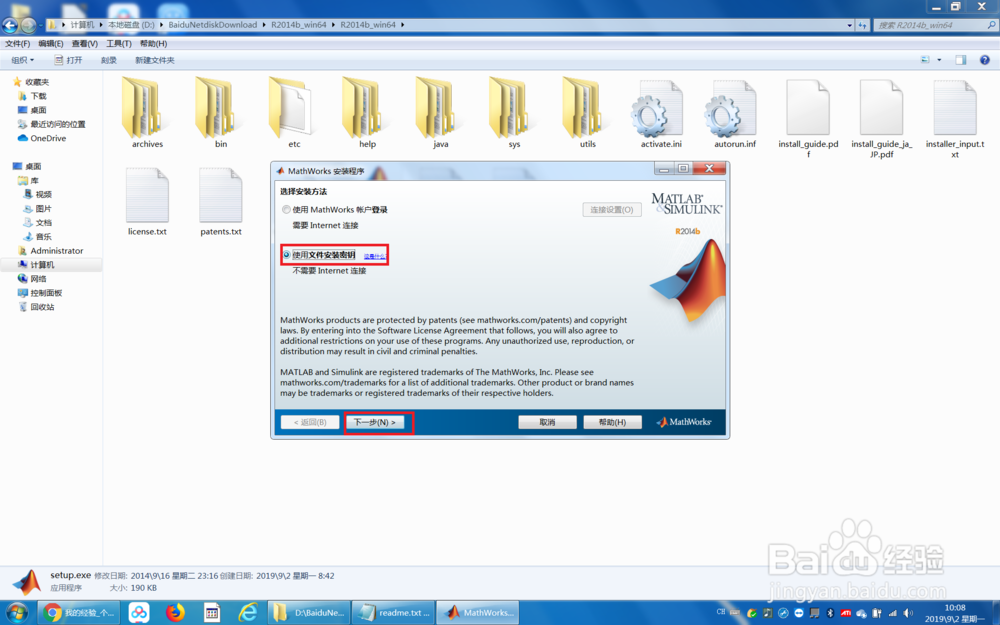Select the license.txt file
The image size is (1000, 625).
pos(147,202)
